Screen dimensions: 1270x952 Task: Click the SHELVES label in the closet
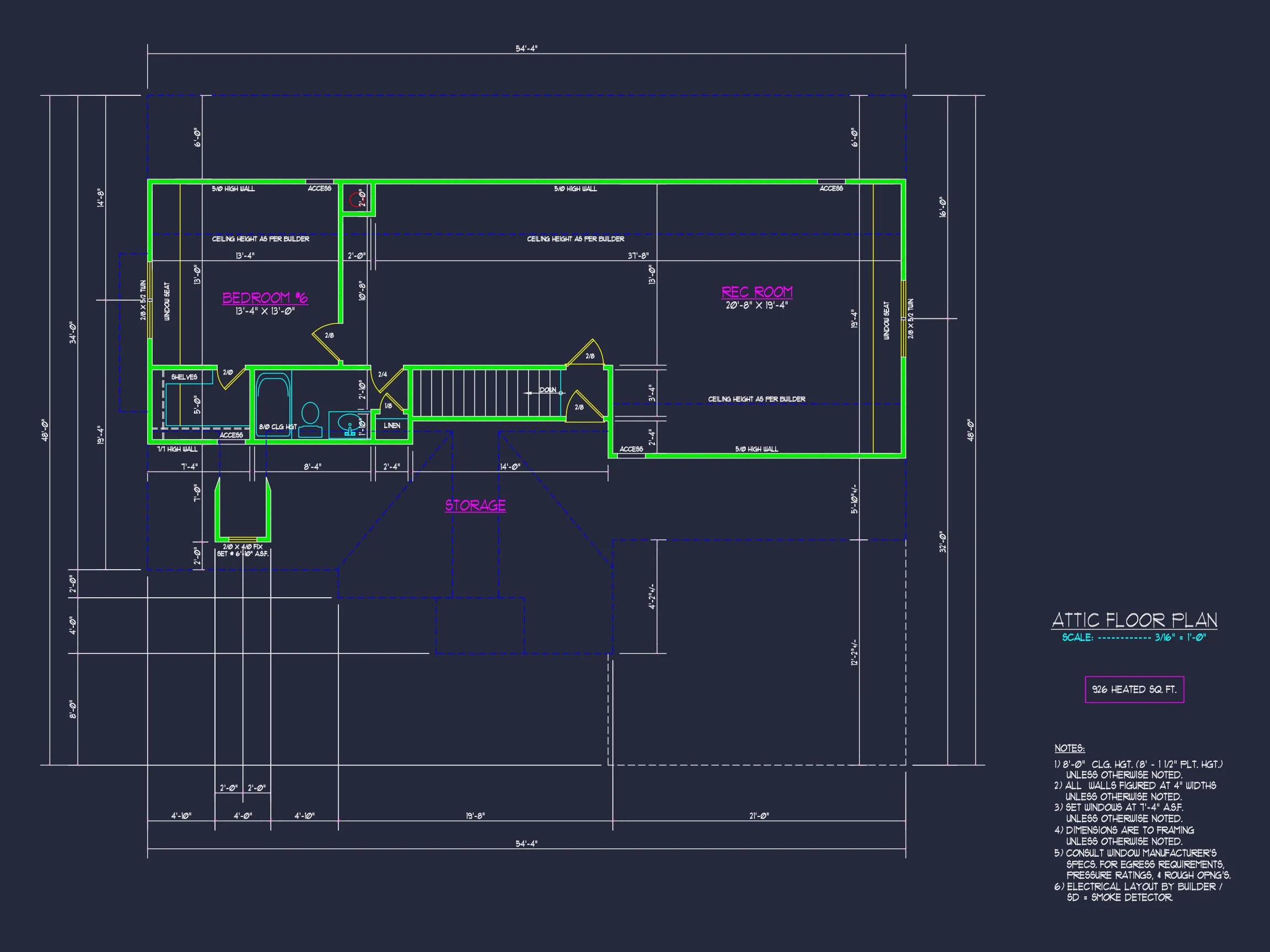tap(185, 377)
